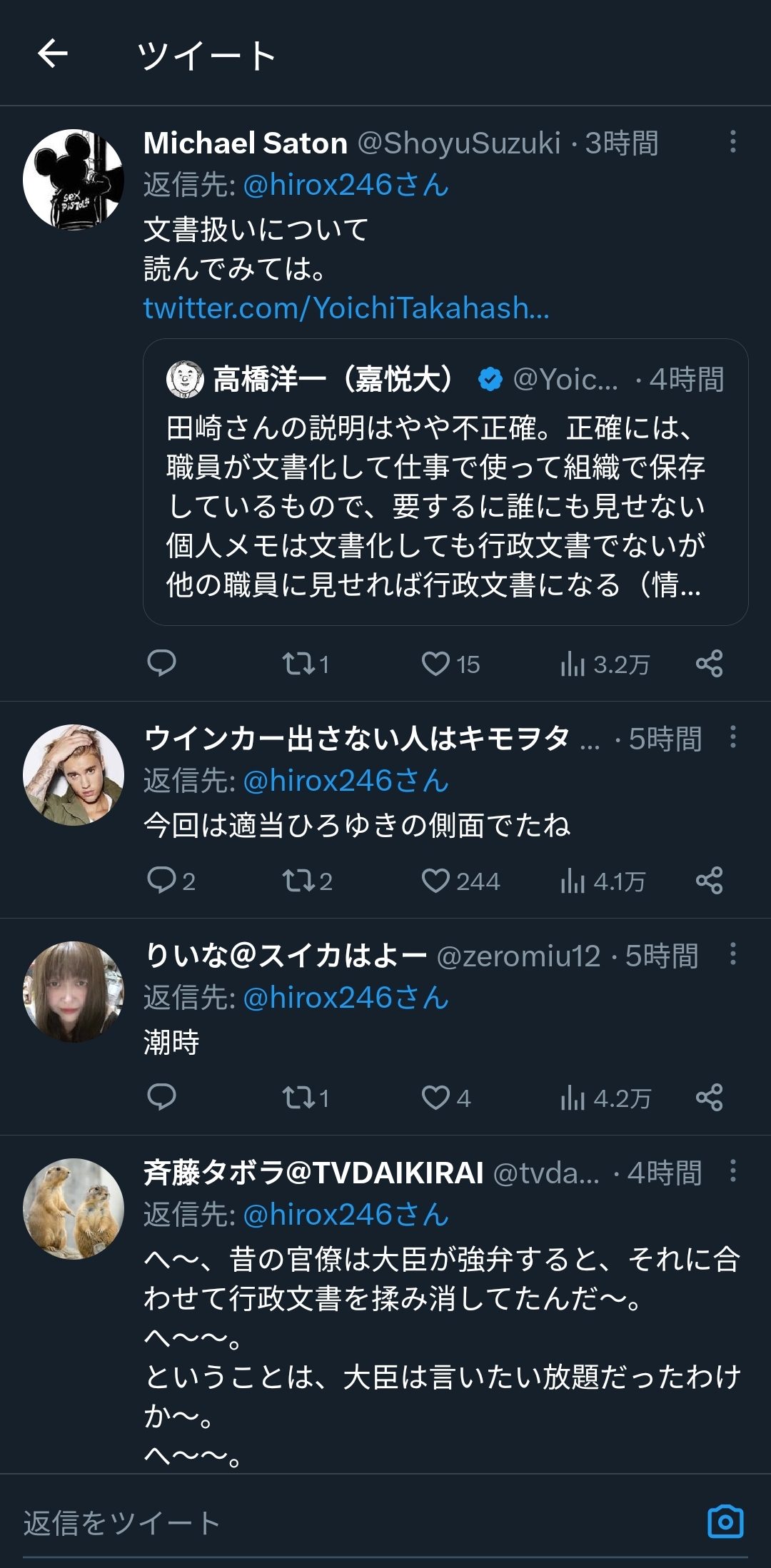This screenshot has width=771, height=1568.
Task: Open the twitter.com/YoichiTakahash link
Action: (x=346, y=308)
